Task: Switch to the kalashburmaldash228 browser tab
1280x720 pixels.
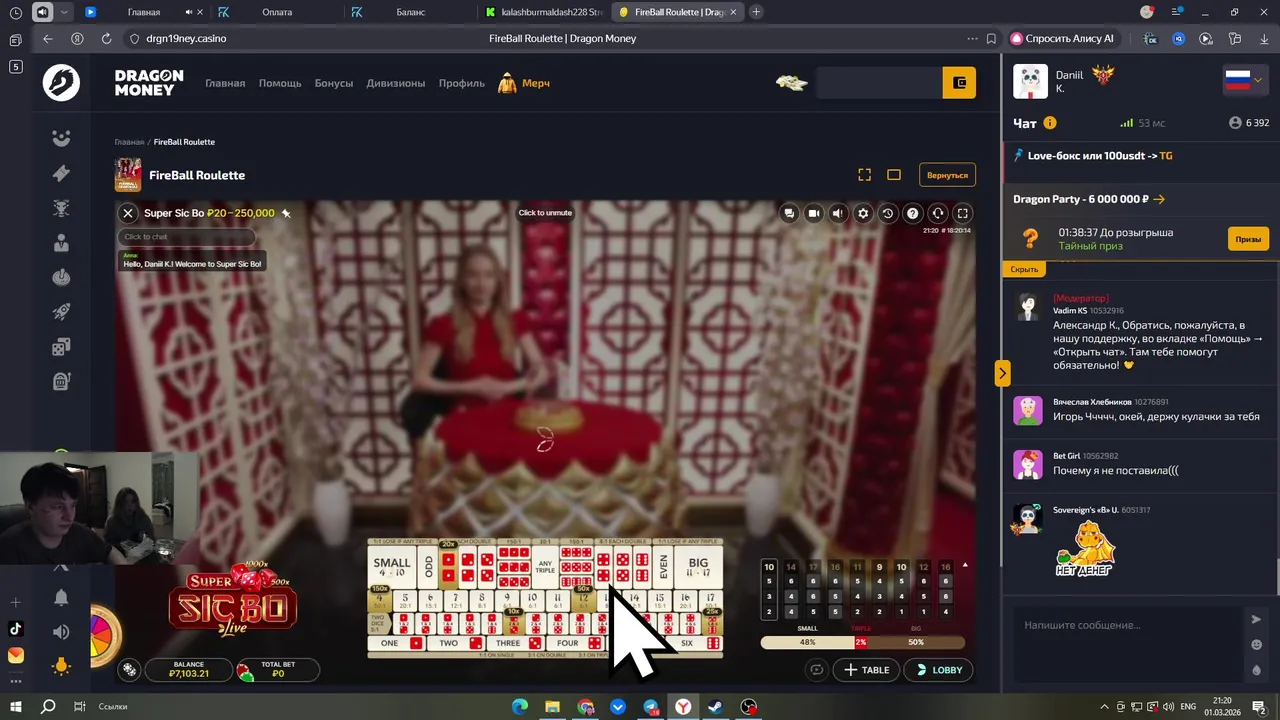Action: (543, 12)
